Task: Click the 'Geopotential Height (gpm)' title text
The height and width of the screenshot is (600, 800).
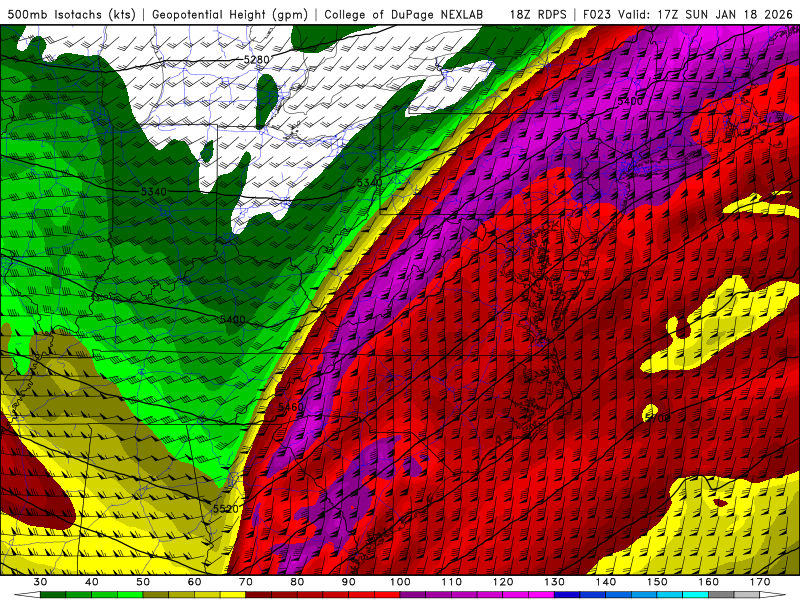Action: pyautogui.click(x=230, y=15)
